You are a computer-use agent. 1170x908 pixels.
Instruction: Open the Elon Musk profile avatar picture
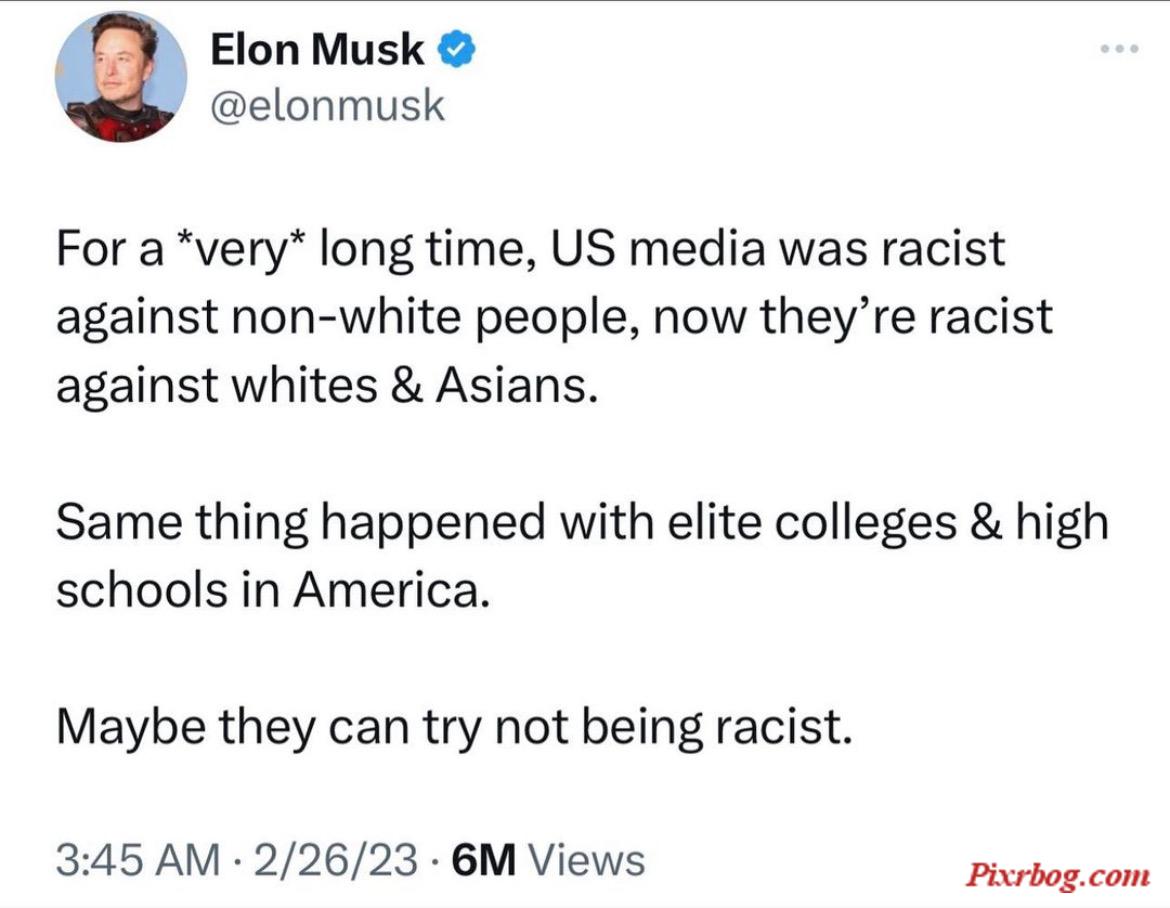point(121,76)
